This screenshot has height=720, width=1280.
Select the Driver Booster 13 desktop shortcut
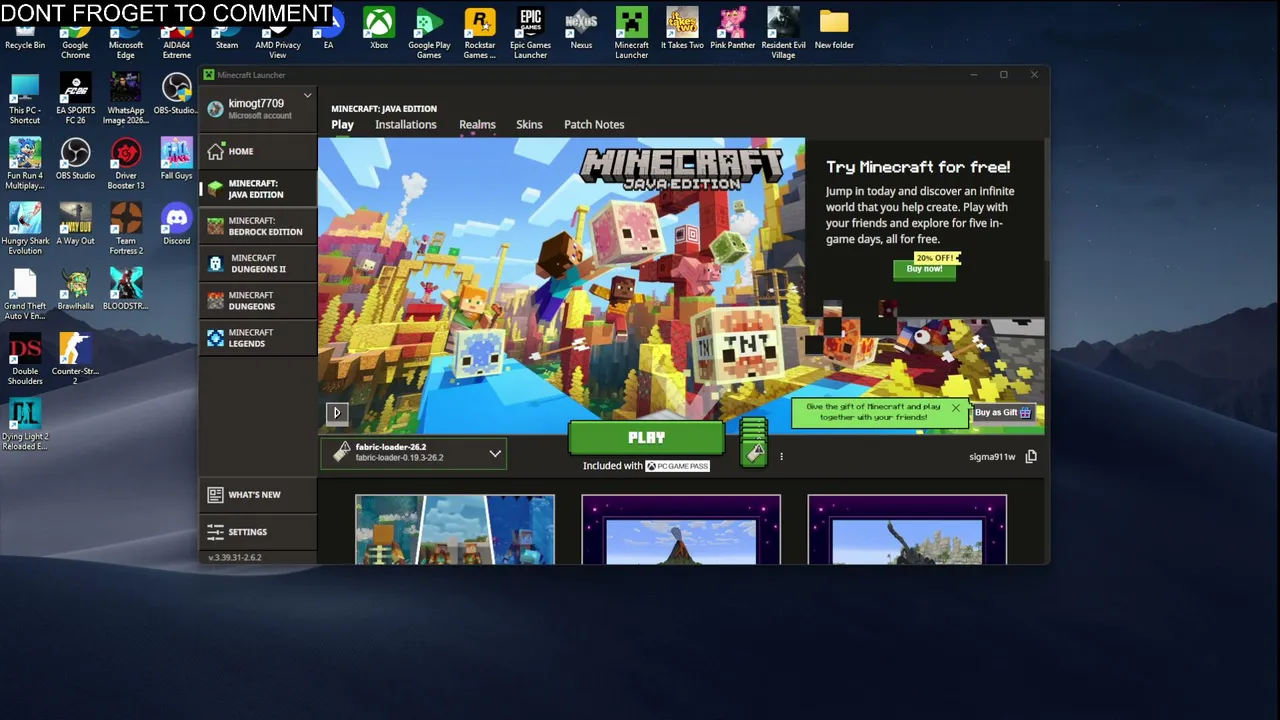126,164
